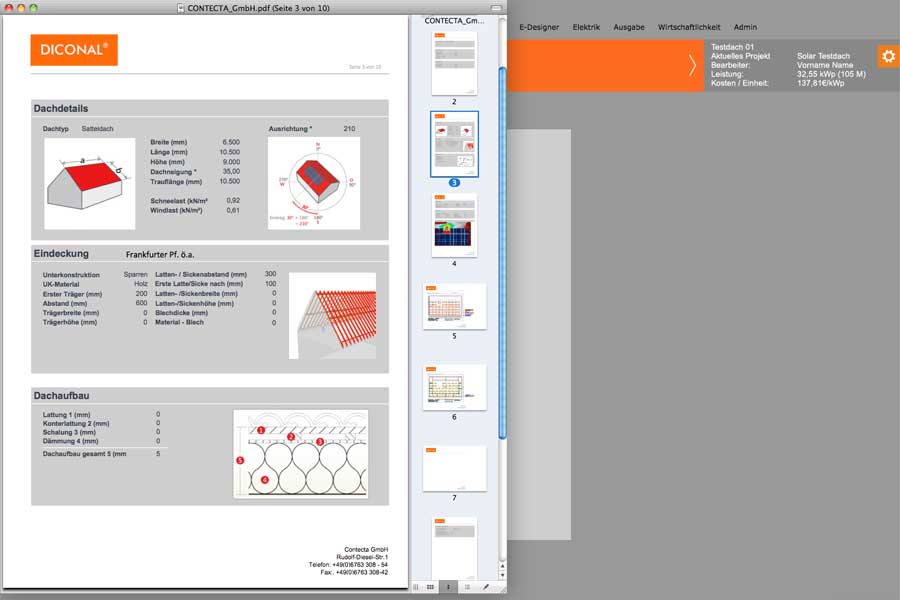Select page 2 thumbnail in sidebar
900x600 pixels.
click(454, 63)
